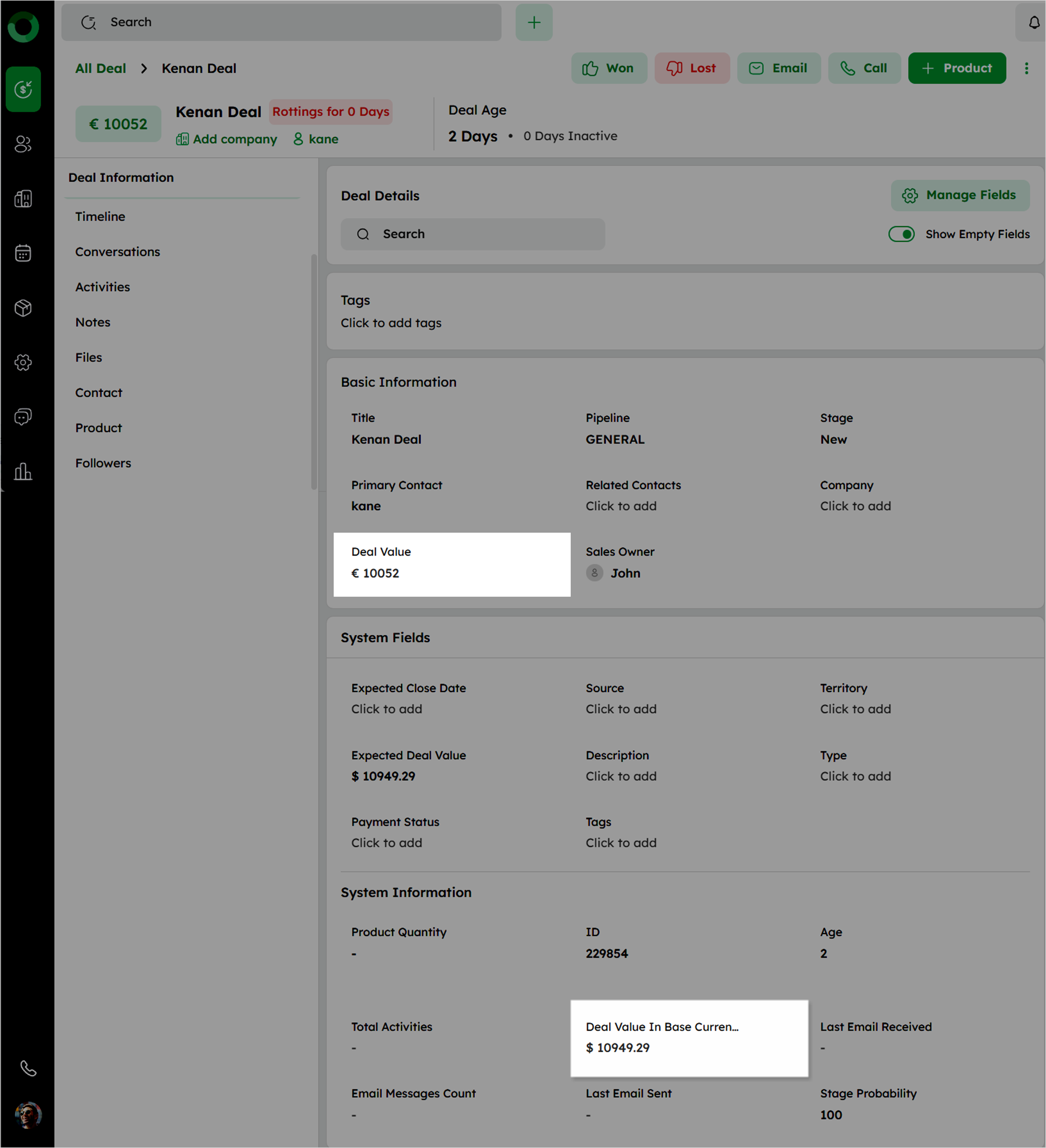1046x1148 pixels.
Task: Go to the Conversations section
Action: (x=117, y=252)
